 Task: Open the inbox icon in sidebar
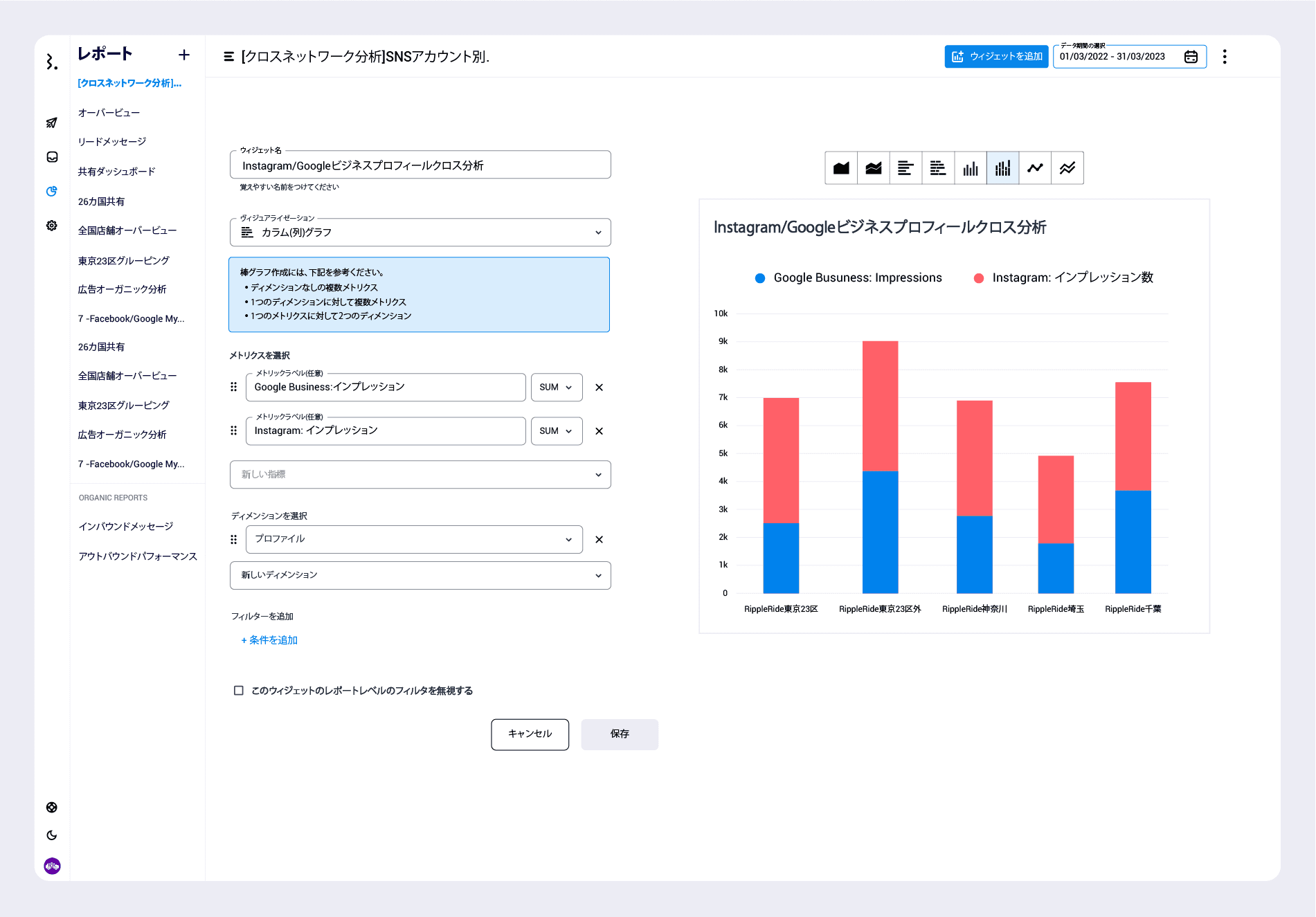(x=52, y=157)
